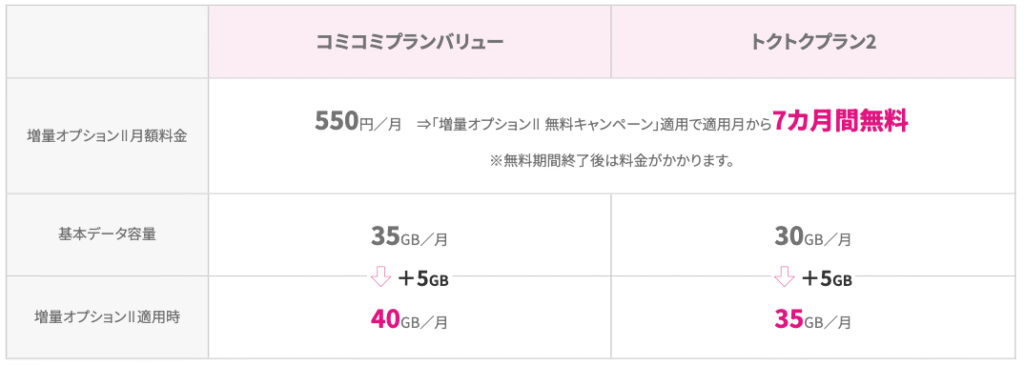This screenshot has height=366, width=1024.
Task: Click the ⇒ arrow after 550円／月
Action: tap(421, 123)
